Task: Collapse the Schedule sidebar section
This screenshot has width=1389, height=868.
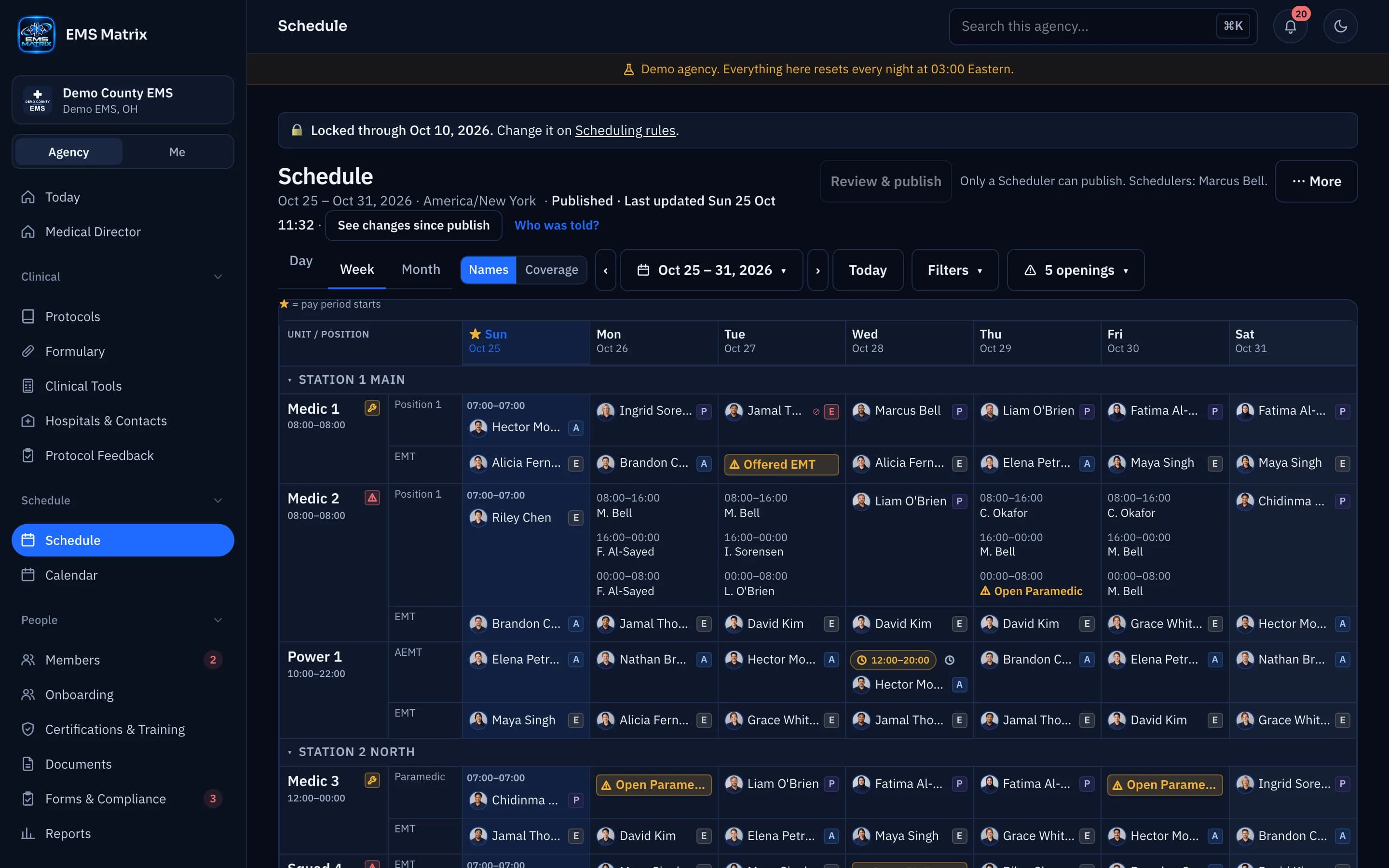Action: 122,501
